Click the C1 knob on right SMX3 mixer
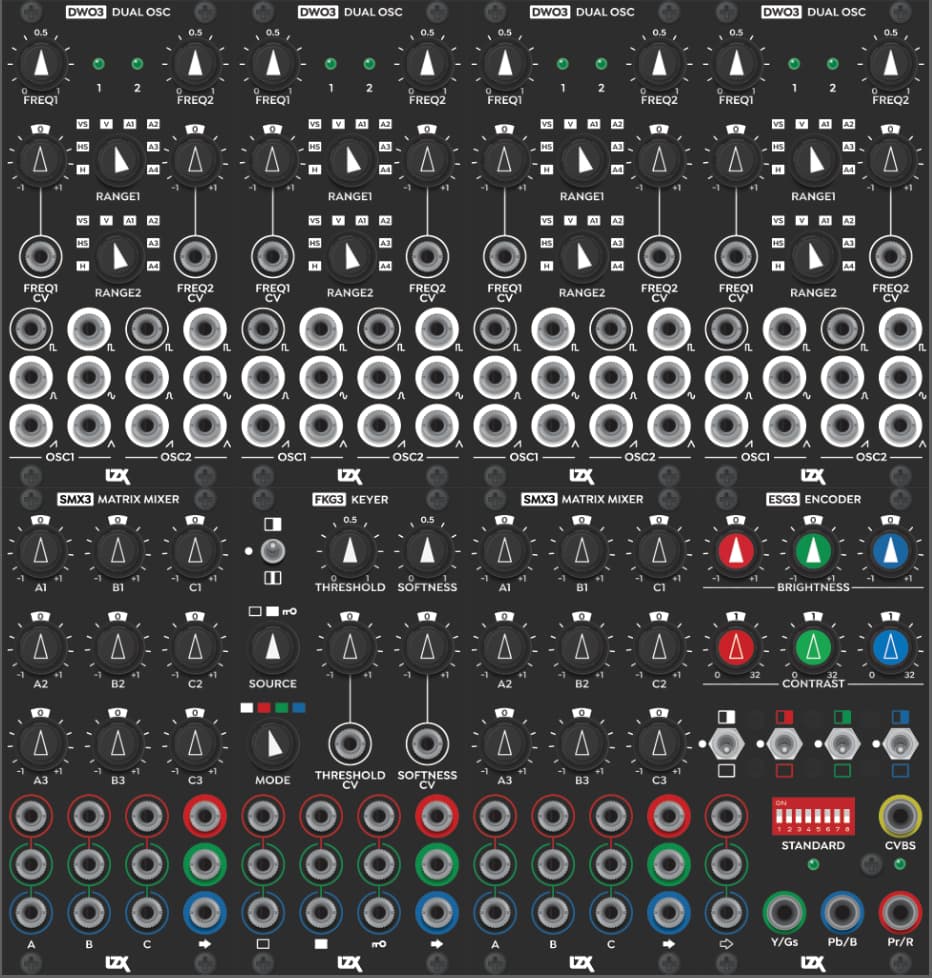This screenshot has height=978, width=932. 659,551
